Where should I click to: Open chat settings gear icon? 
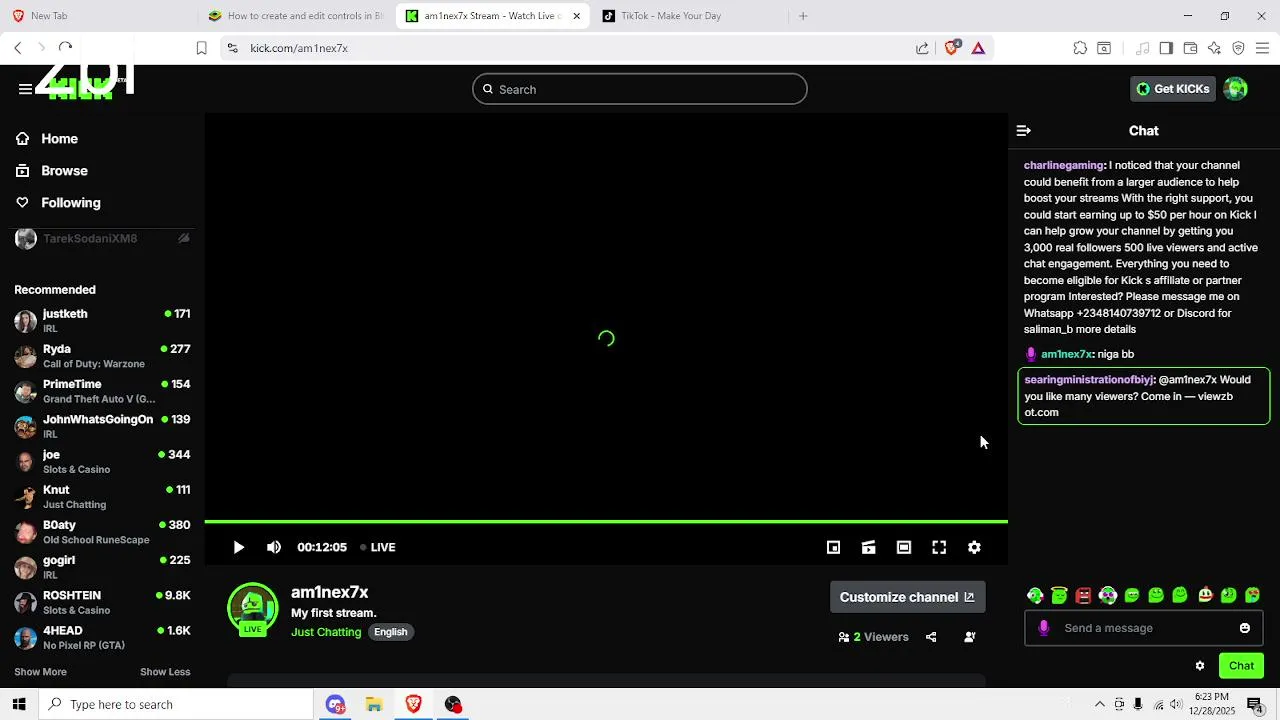tap(1200, 666)
